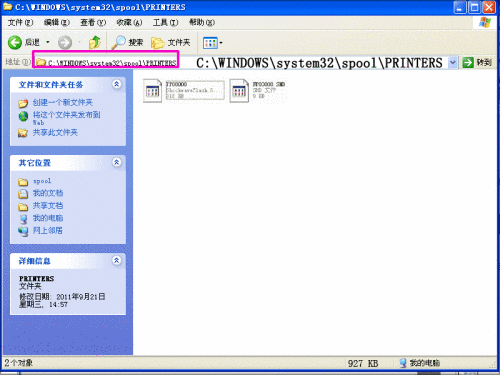
Task: Click the Forward arrow icon
Action: point(65,42)
